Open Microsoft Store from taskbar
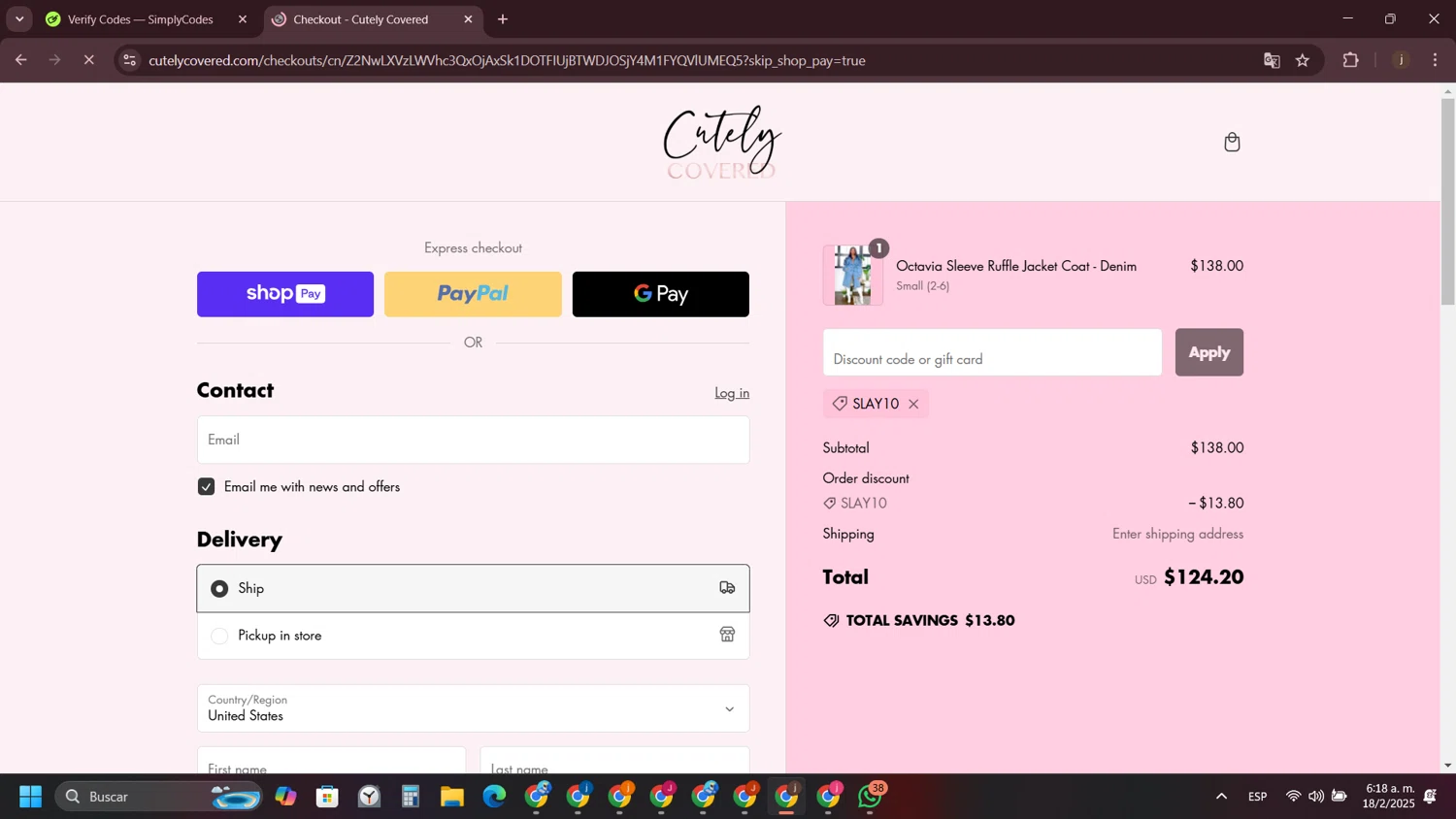Image resolution: width=1456 pixels, height=819 pixels. coord(327,797)
